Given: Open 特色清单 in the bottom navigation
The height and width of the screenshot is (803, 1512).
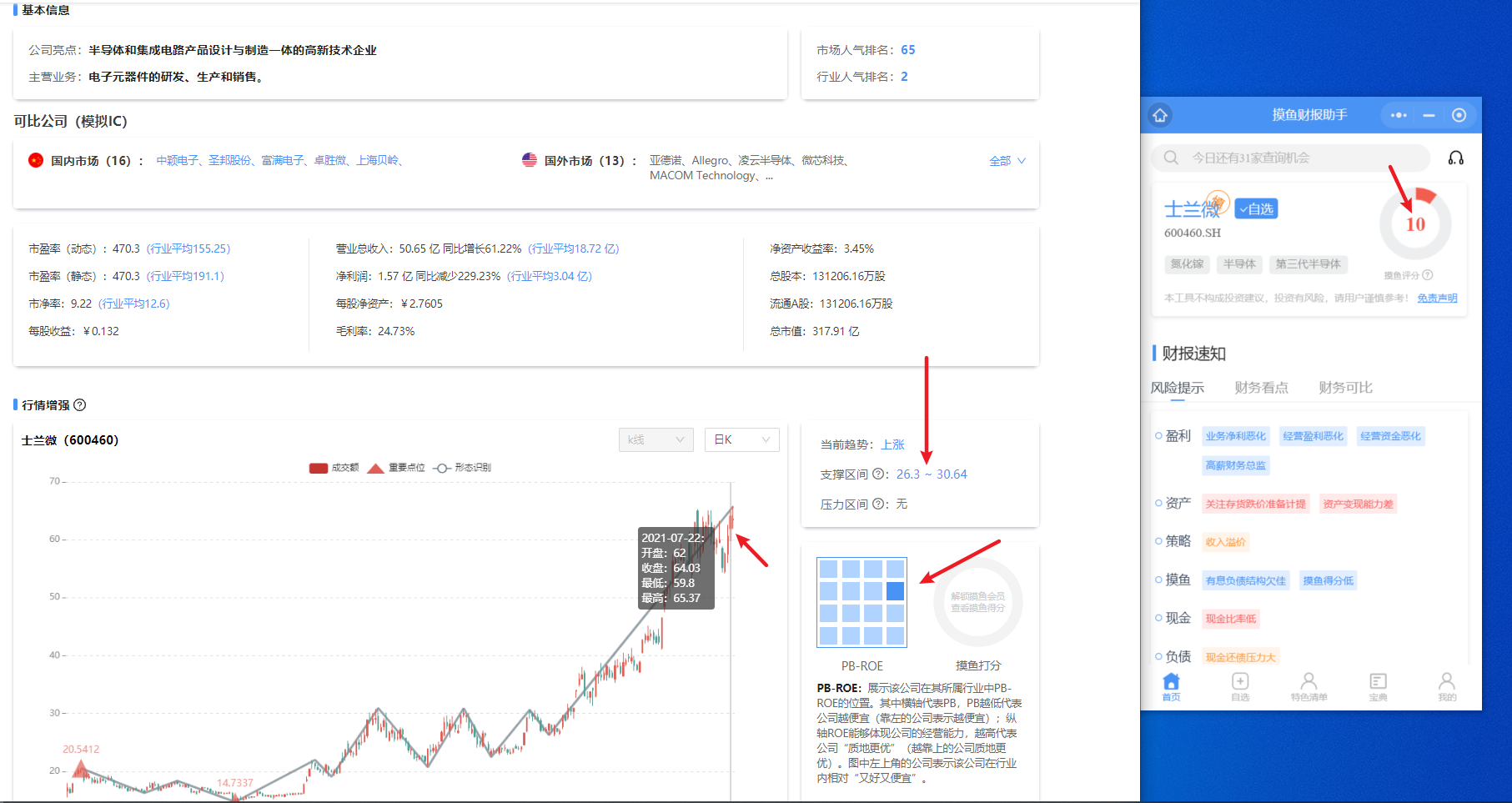Looking at the screenshot, I should tap(1309, 687).
